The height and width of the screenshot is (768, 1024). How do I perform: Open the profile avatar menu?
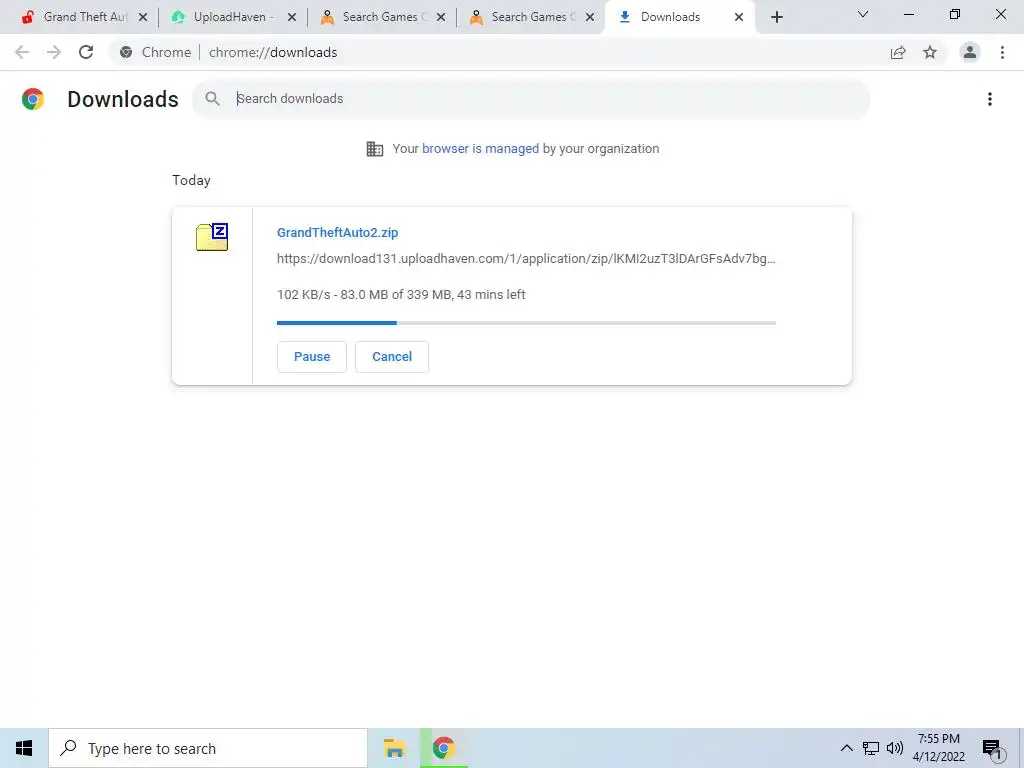click(970, 52)
